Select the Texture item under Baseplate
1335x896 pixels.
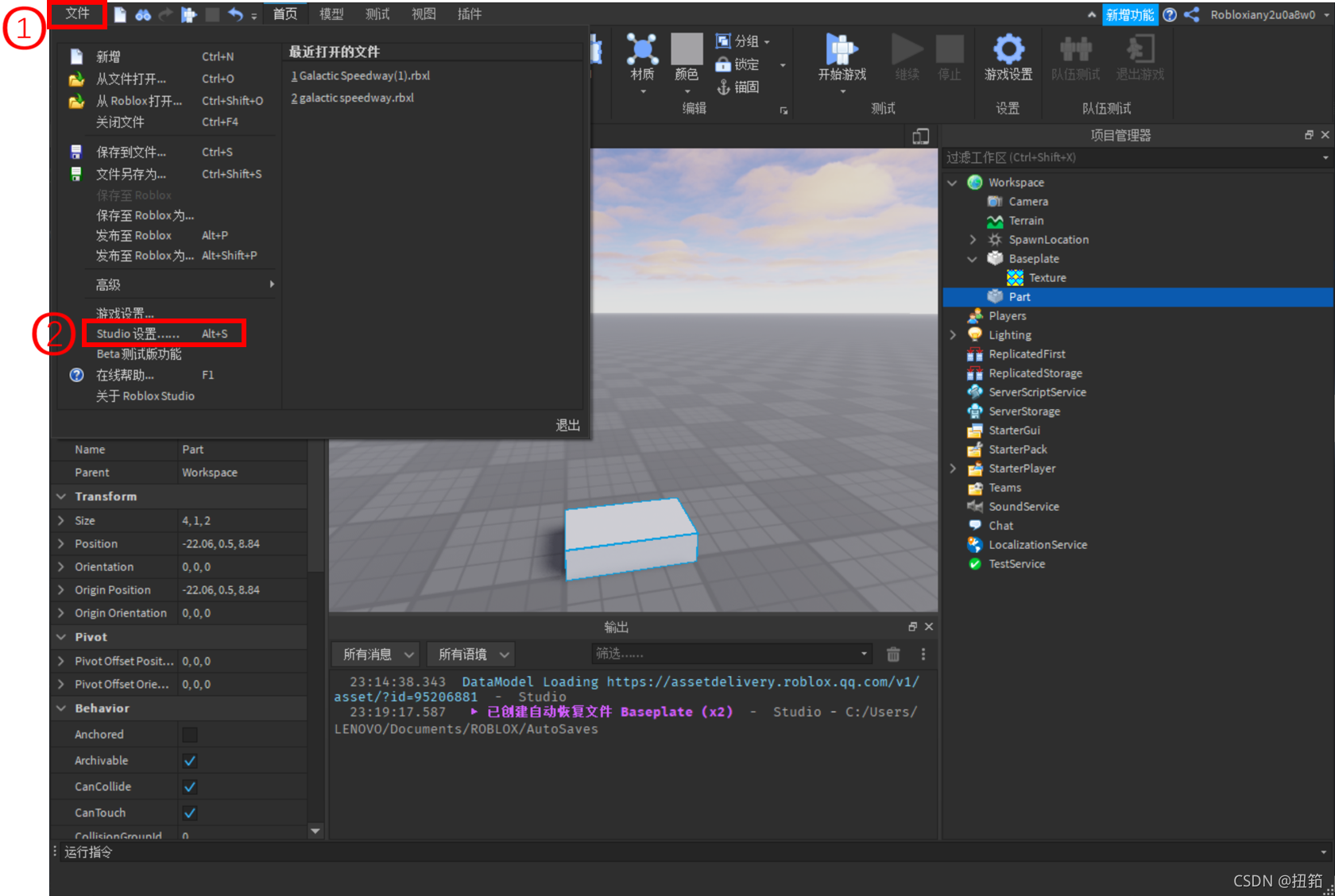pyautogui.click(x=1047, y=278)
